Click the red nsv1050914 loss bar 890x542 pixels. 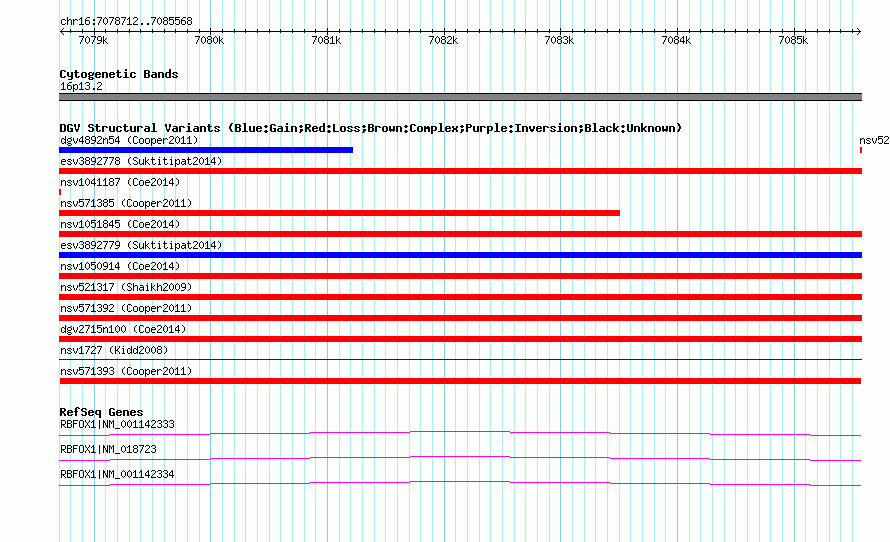pos(460,276)
